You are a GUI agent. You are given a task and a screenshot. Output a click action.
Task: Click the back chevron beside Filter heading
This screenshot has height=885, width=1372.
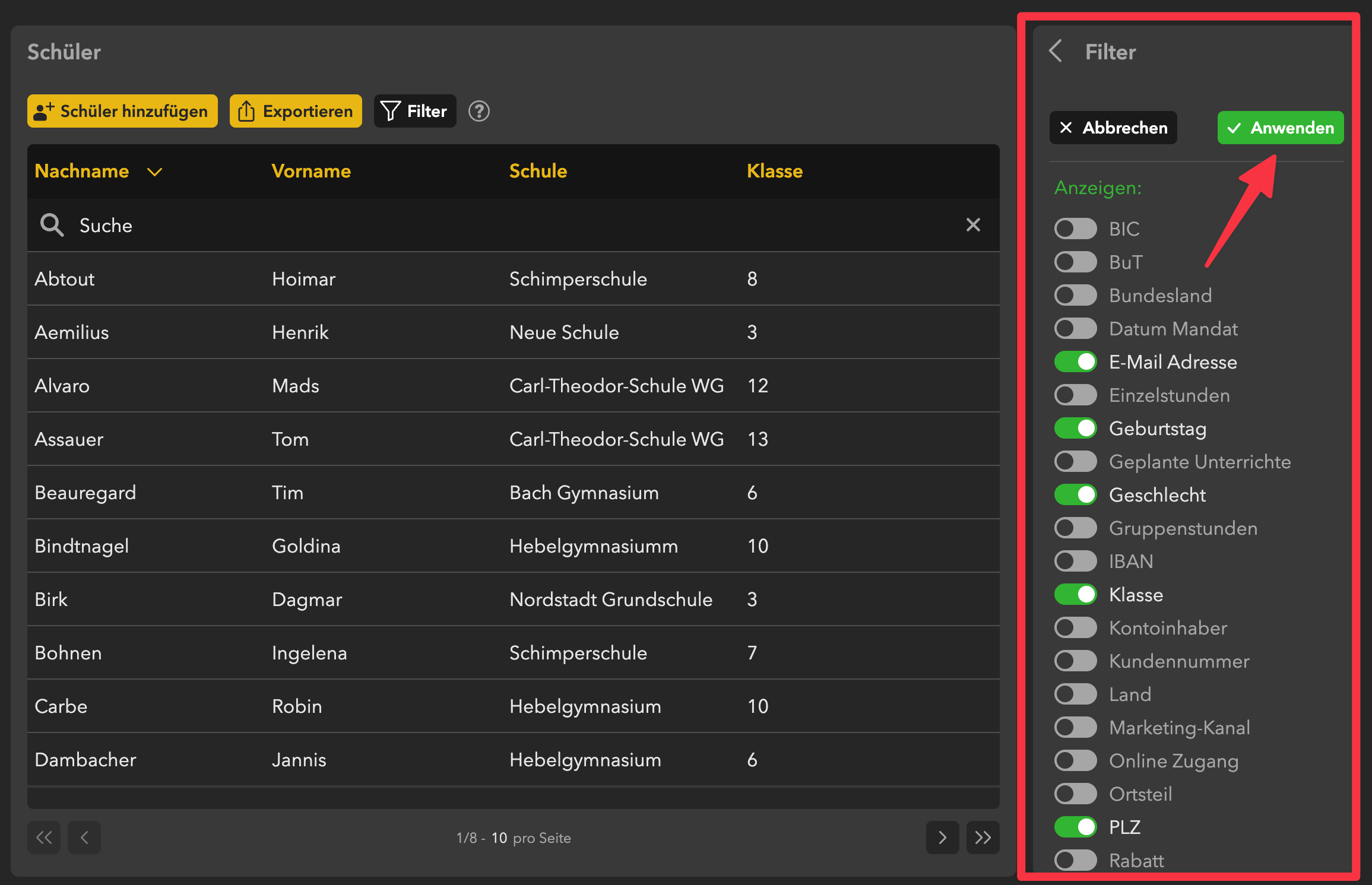coord(1056,52)
